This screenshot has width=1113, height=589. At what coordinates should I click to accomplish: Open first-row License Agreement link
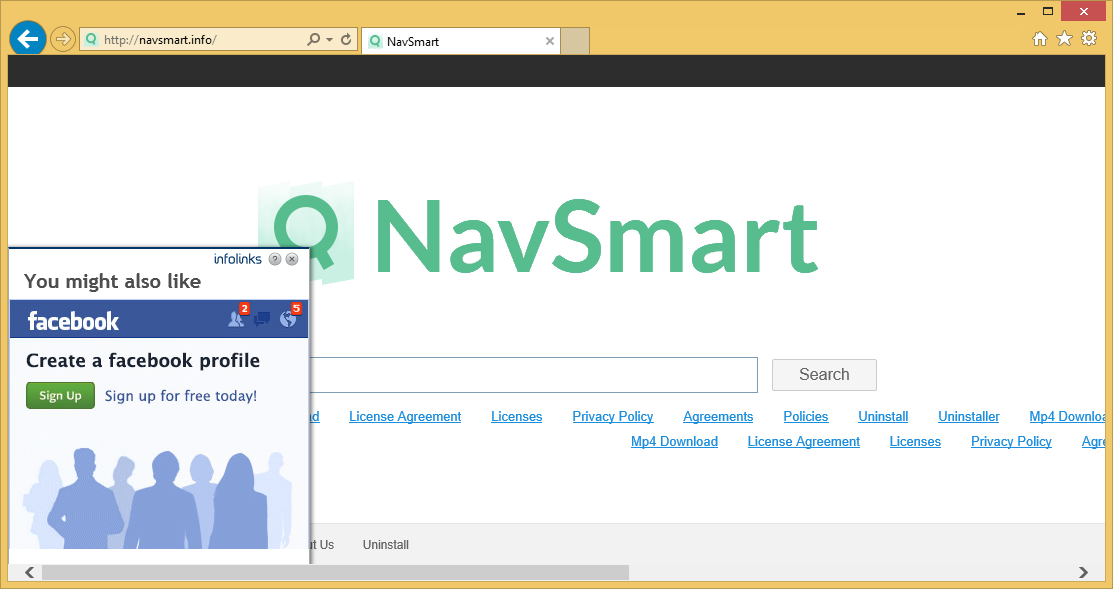[405, 417]
